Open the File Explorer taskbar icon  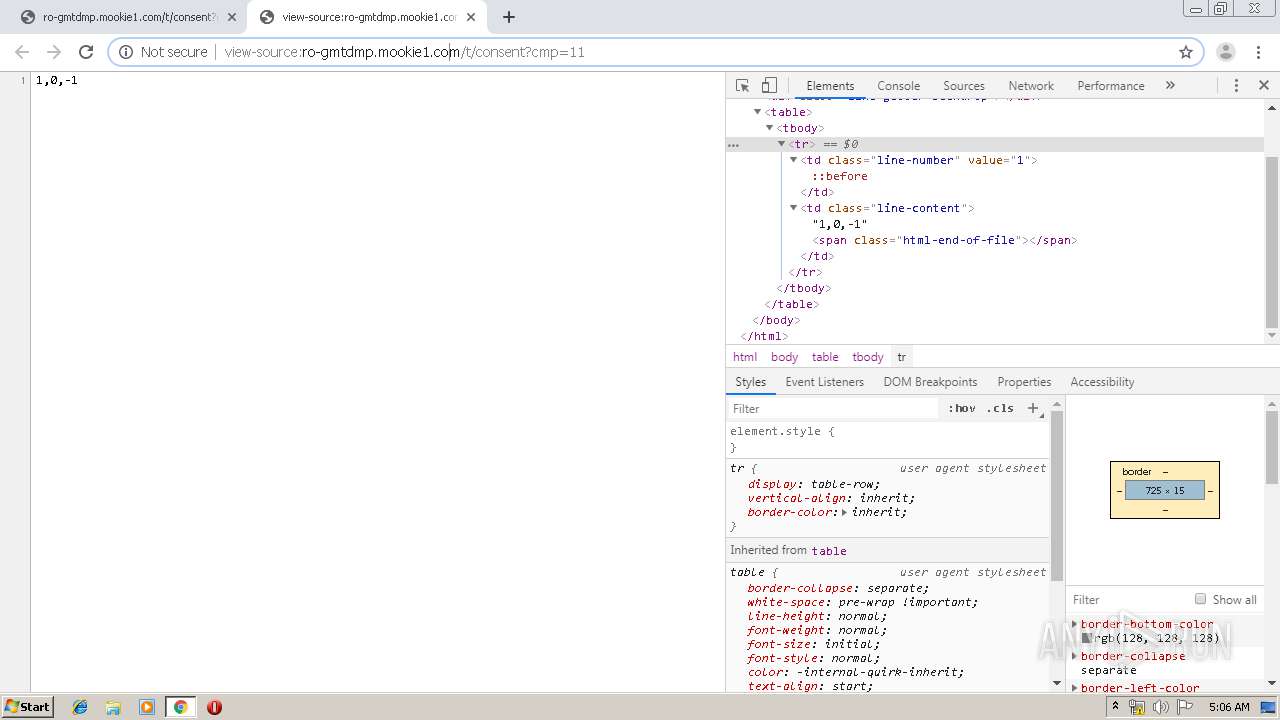click(114, 707)
